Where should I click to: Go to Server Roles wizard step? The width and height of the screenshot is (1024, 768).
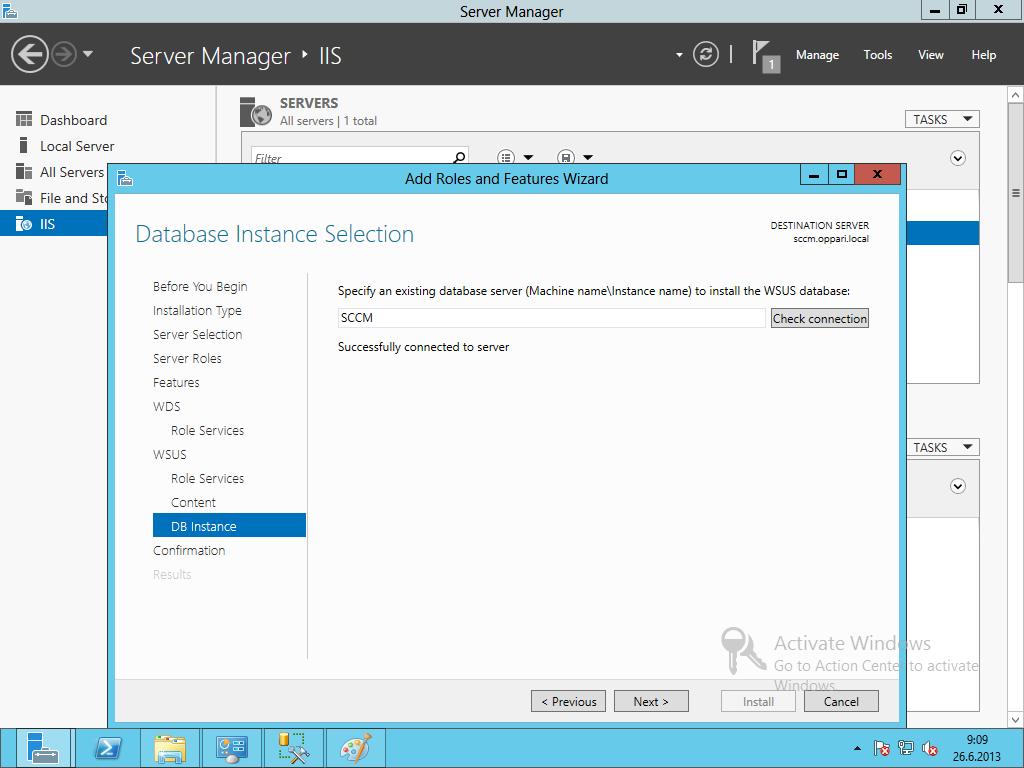(187, 359)
